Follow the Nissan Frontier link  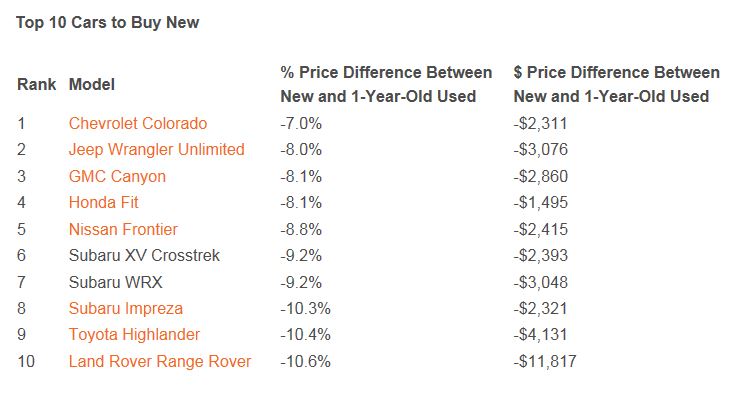(x=123, y=229)
